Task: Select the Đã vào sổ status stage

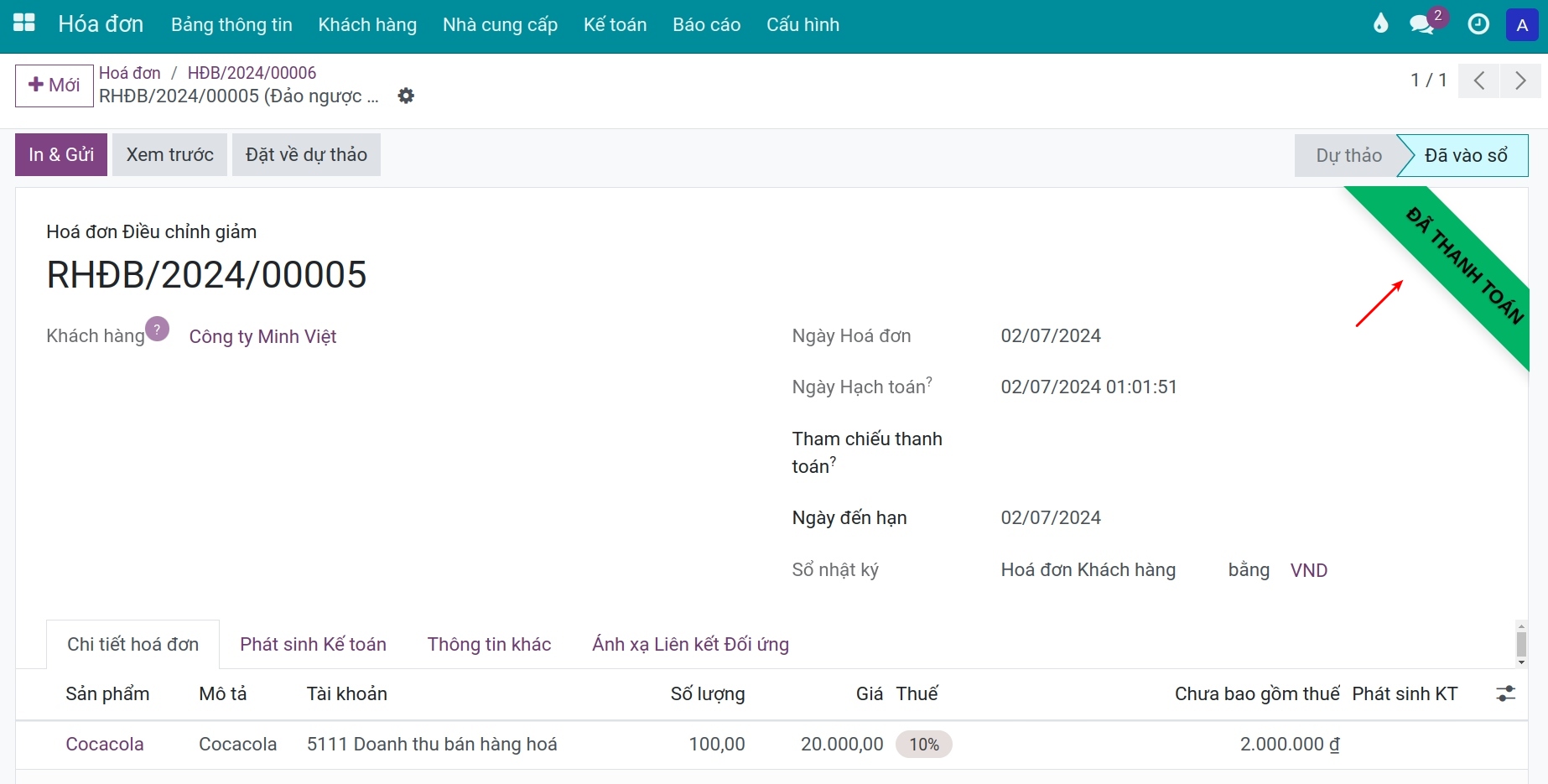Action: tap(1466, 155)
